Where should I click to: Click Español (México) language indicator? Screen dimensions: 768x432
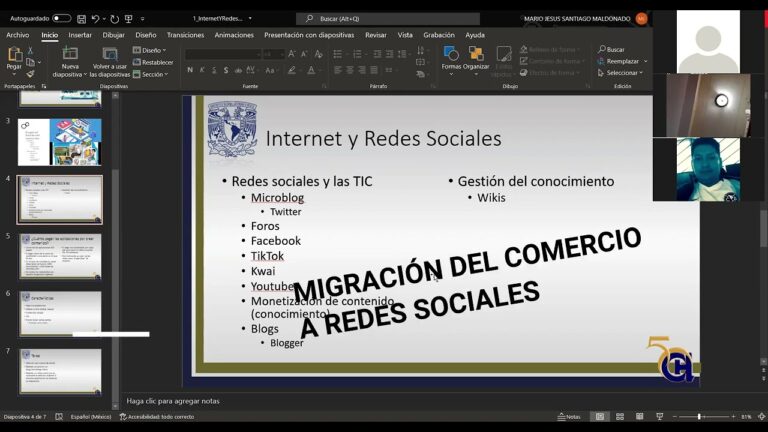point(91,417)
